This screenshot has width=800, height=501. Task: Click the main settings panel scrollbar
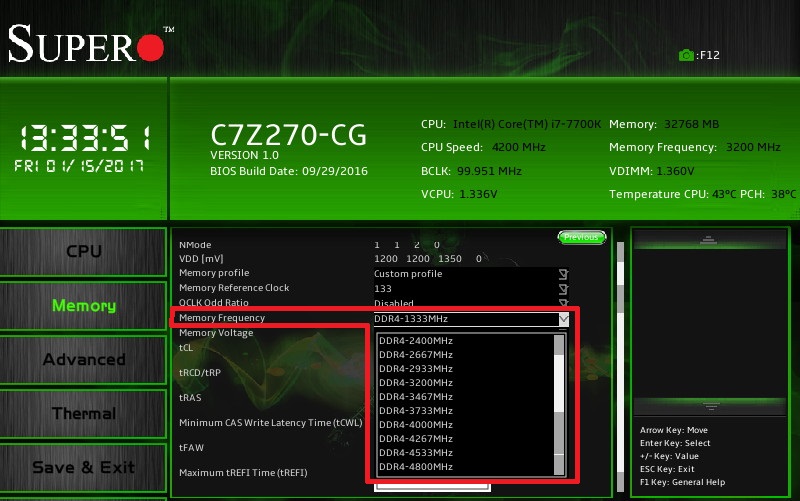(620, 366)
